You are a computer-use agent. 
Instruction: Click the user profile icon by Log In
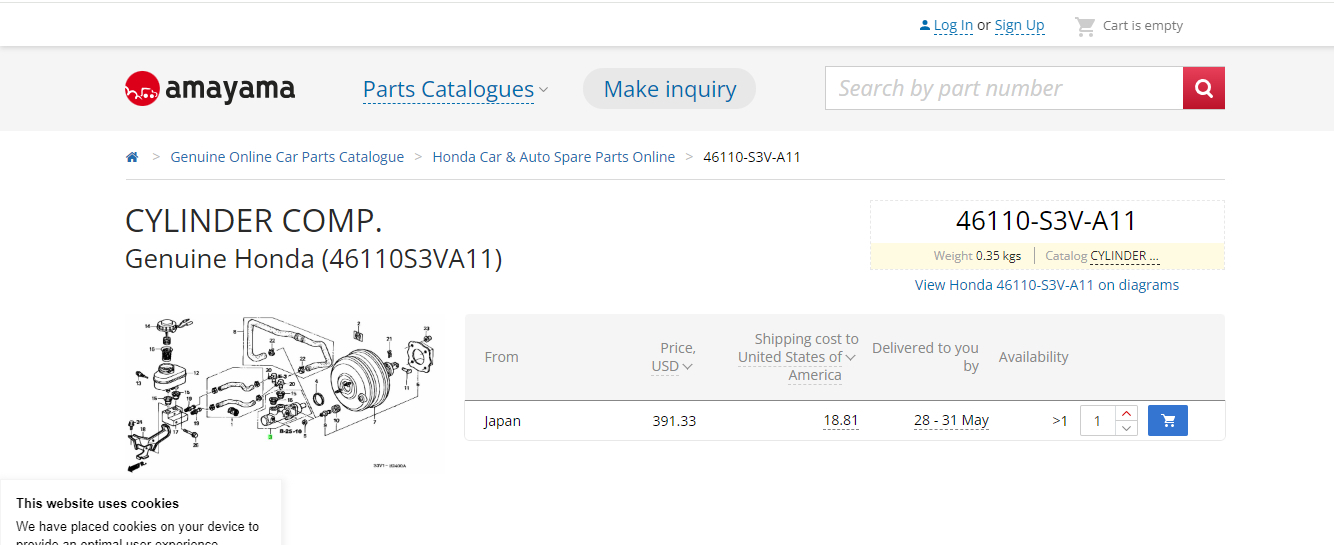coord(925,26)
